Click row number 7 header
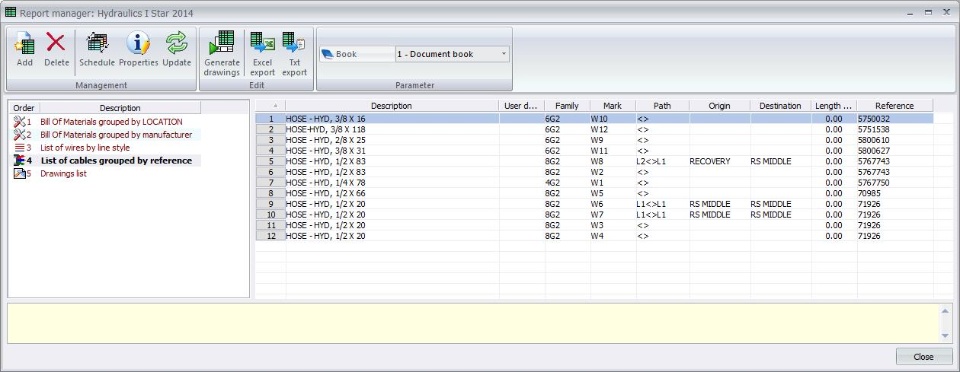The width and height of the screenshot is (960, 372). 271,182
